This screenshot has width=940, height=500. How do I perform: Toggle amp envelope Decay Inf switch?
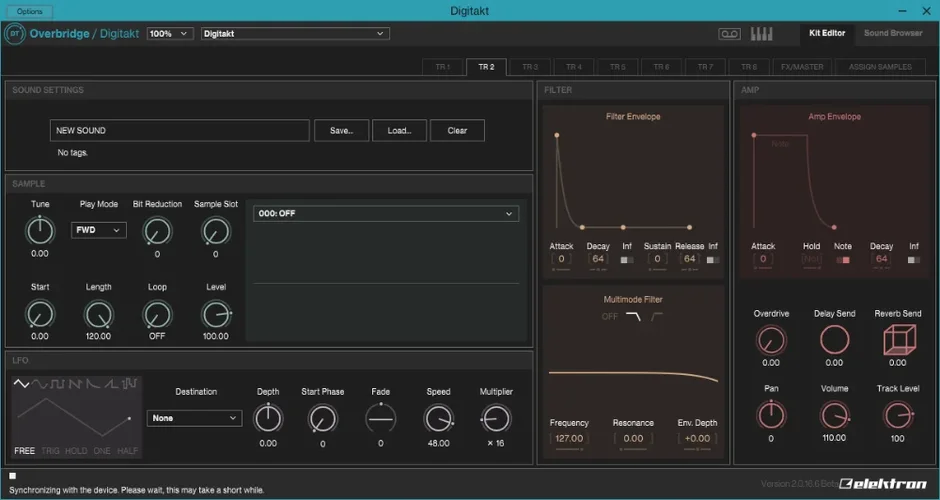[x=914, y=260]
